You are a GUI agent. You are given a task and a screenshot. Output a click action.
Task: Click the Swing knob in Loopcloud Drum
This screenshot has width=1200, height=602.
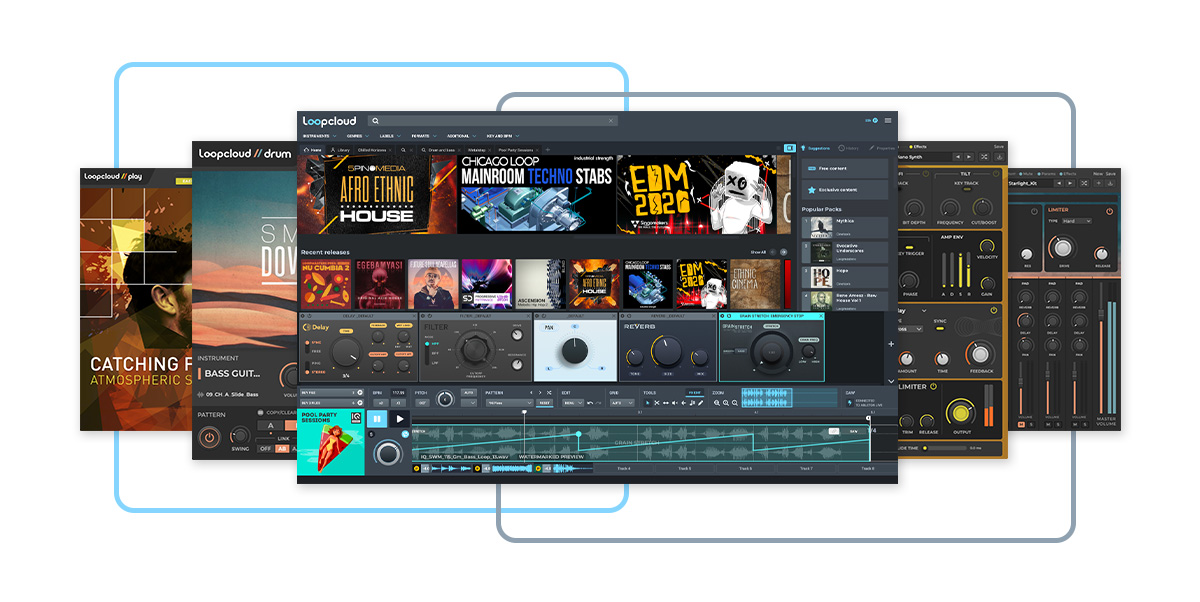tap(240, 435)
